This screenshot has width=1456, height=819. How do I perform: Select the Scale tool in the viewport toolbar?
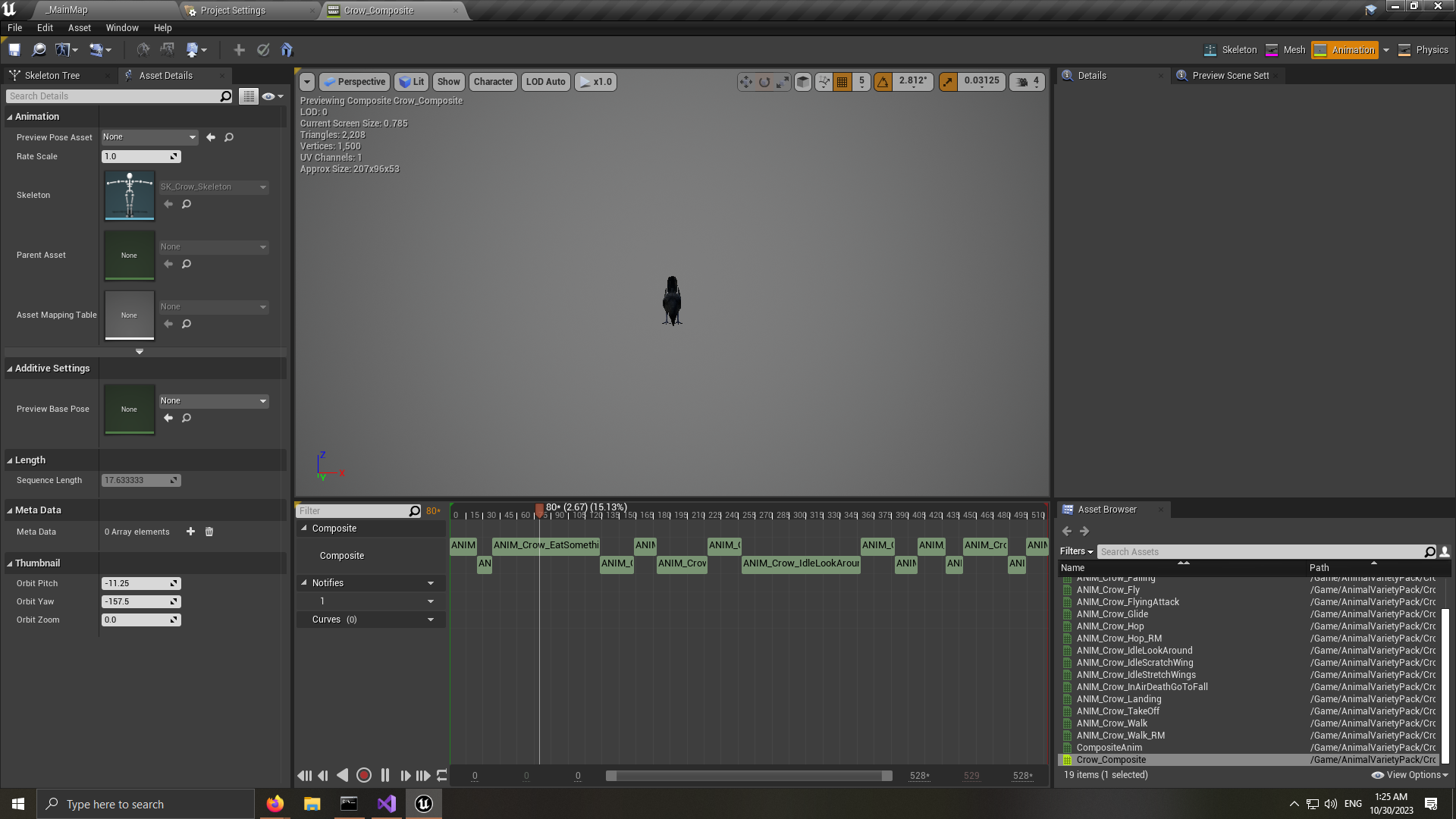pyautogui.click(x=783, y=82)
